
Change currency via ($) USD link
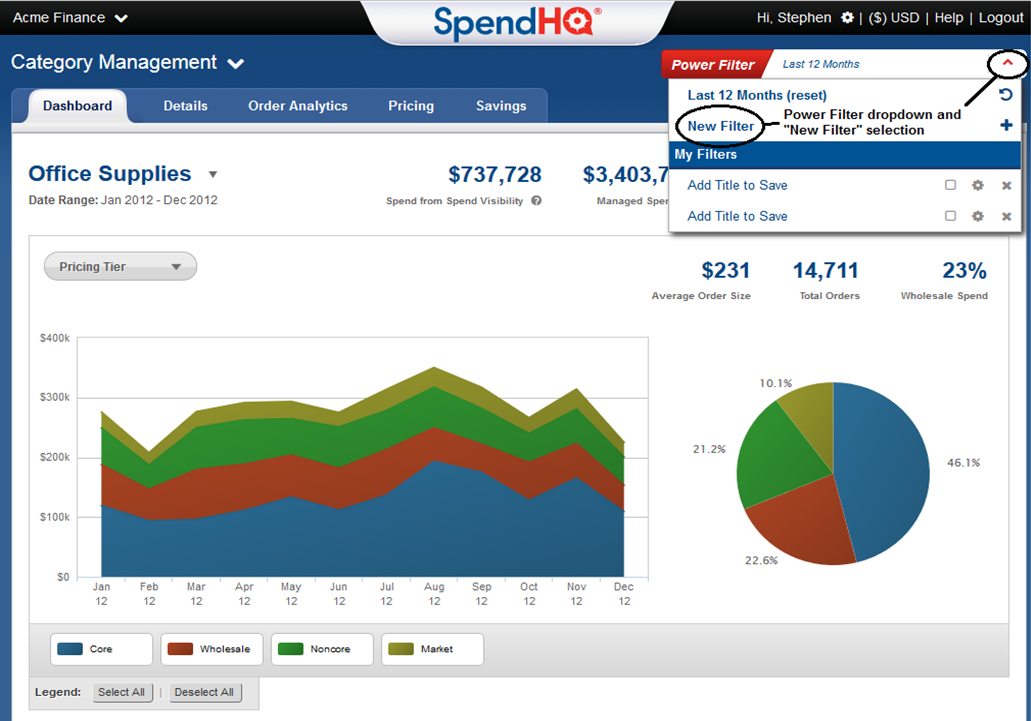click(894, 18)
